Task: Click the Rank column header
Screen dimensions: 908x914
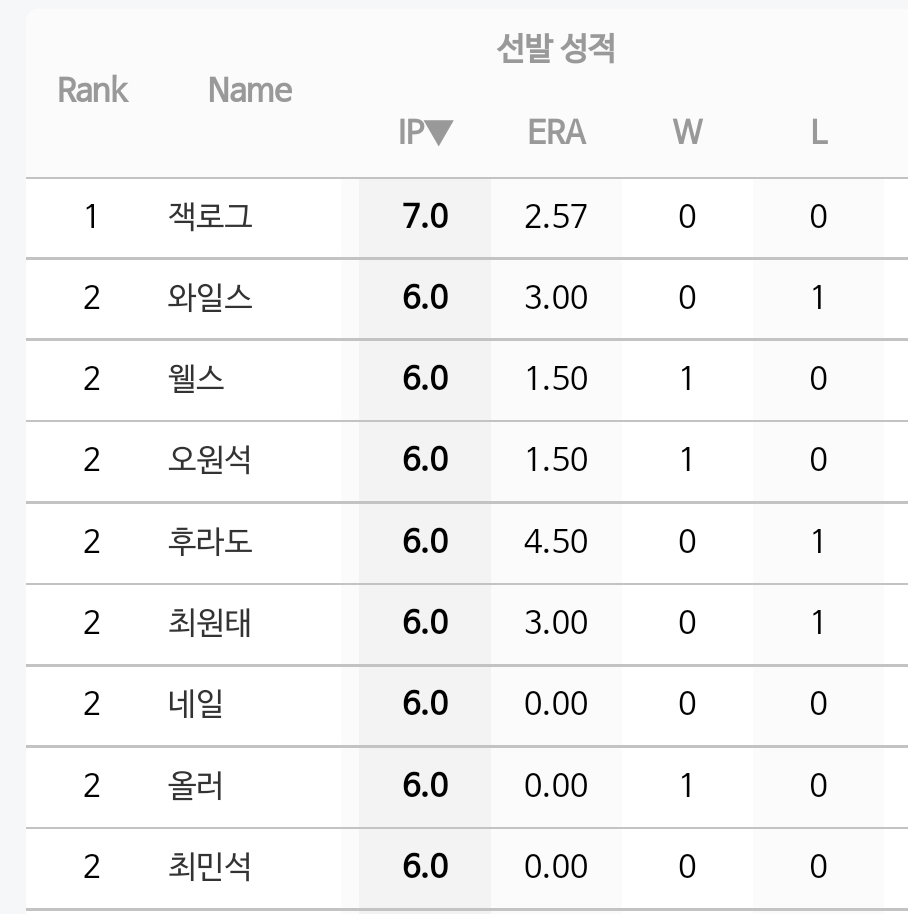Action: [x=93, y=90]
